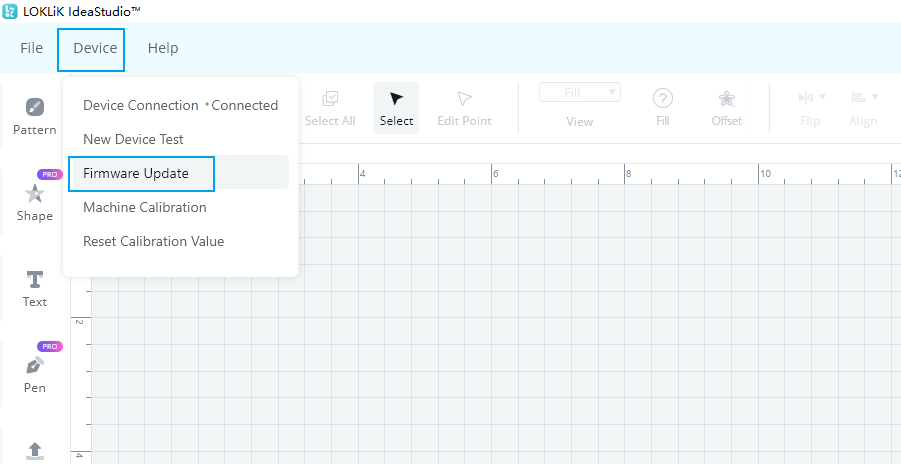
Task: Click the LOKLiK IdeaStudio app logo
Action: [10, 11]
